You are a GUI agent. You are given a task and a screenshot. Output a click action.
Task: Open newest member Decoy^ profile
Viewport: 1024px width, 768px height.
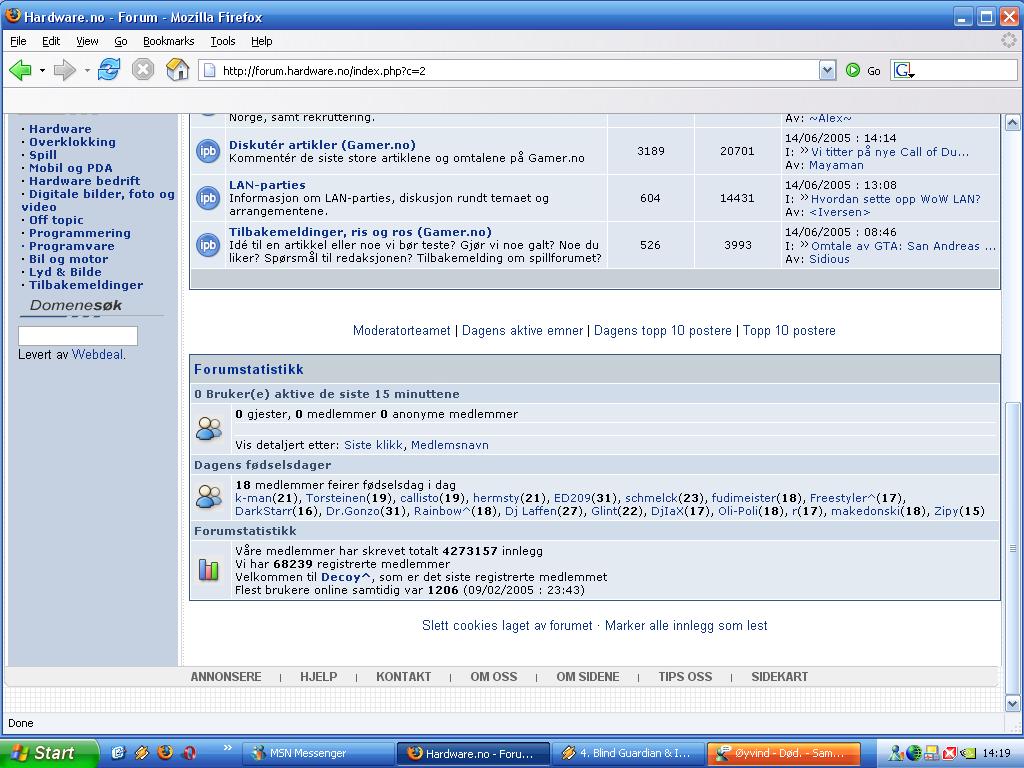coord(346,577)
